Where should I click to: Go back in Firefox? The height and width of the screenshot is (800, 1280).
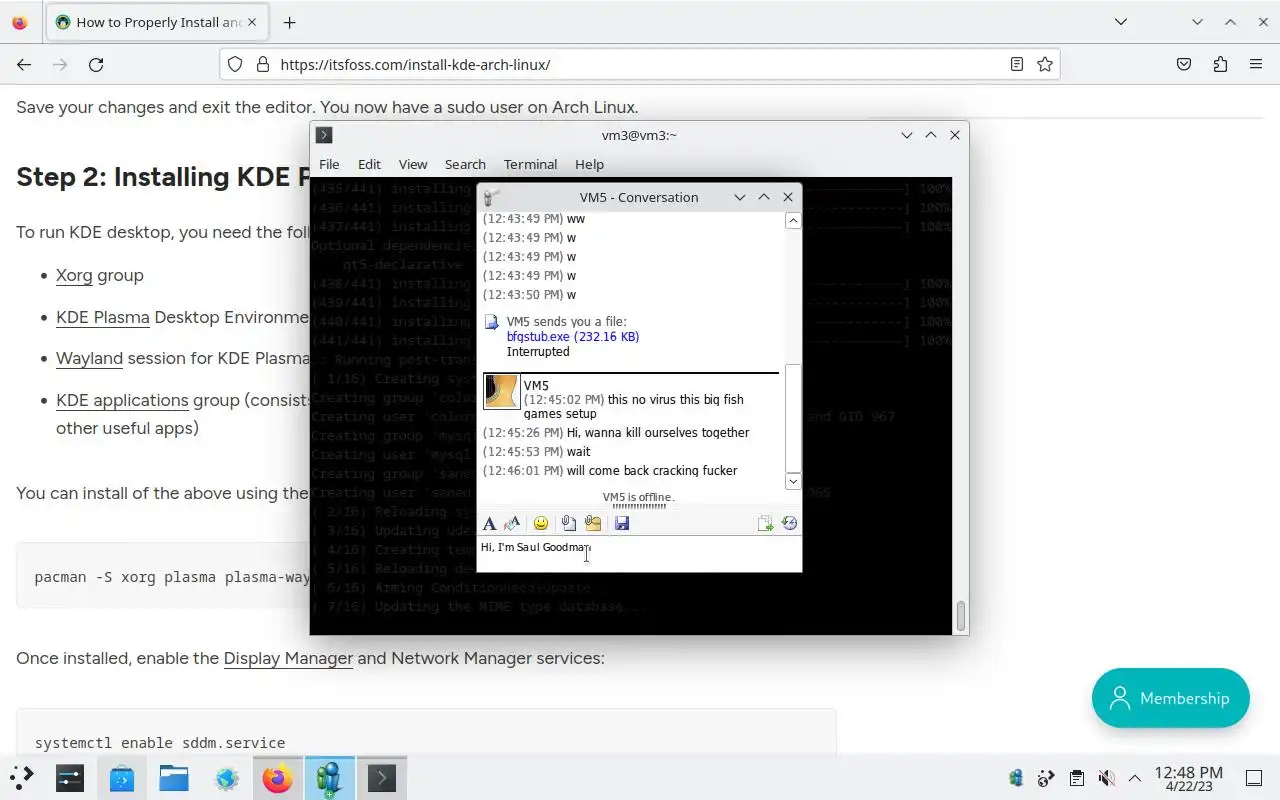click(x=24, y=64)
